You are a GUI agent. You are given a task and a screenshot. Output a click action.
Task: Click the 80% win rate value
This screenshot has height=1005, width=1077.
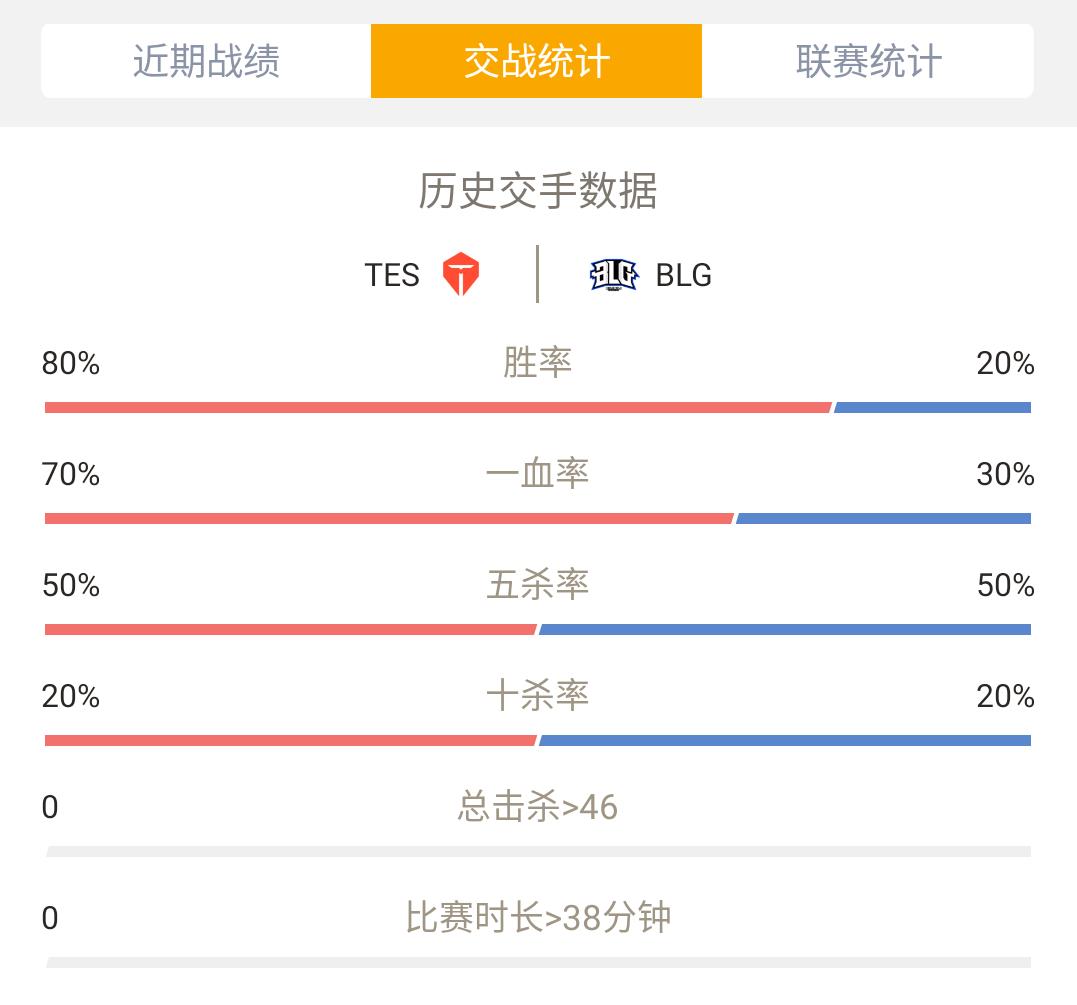(71, 363)
